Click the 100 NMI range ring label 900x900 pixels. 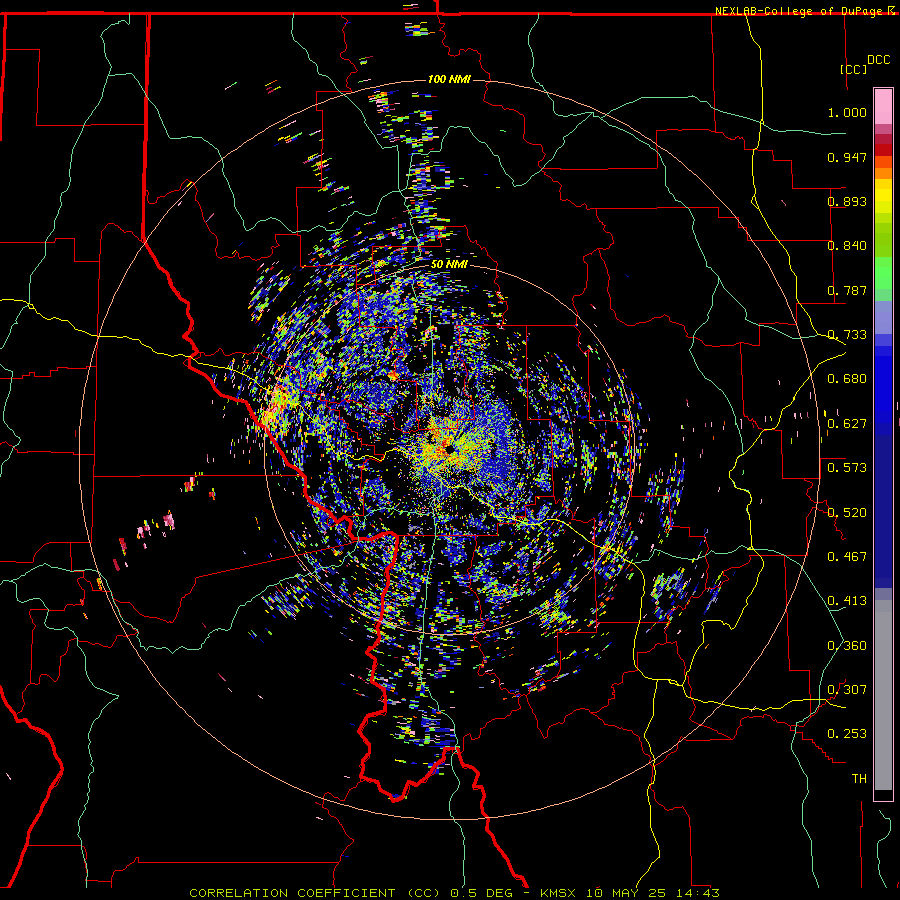pyautogui.click(x=449, y=79)
